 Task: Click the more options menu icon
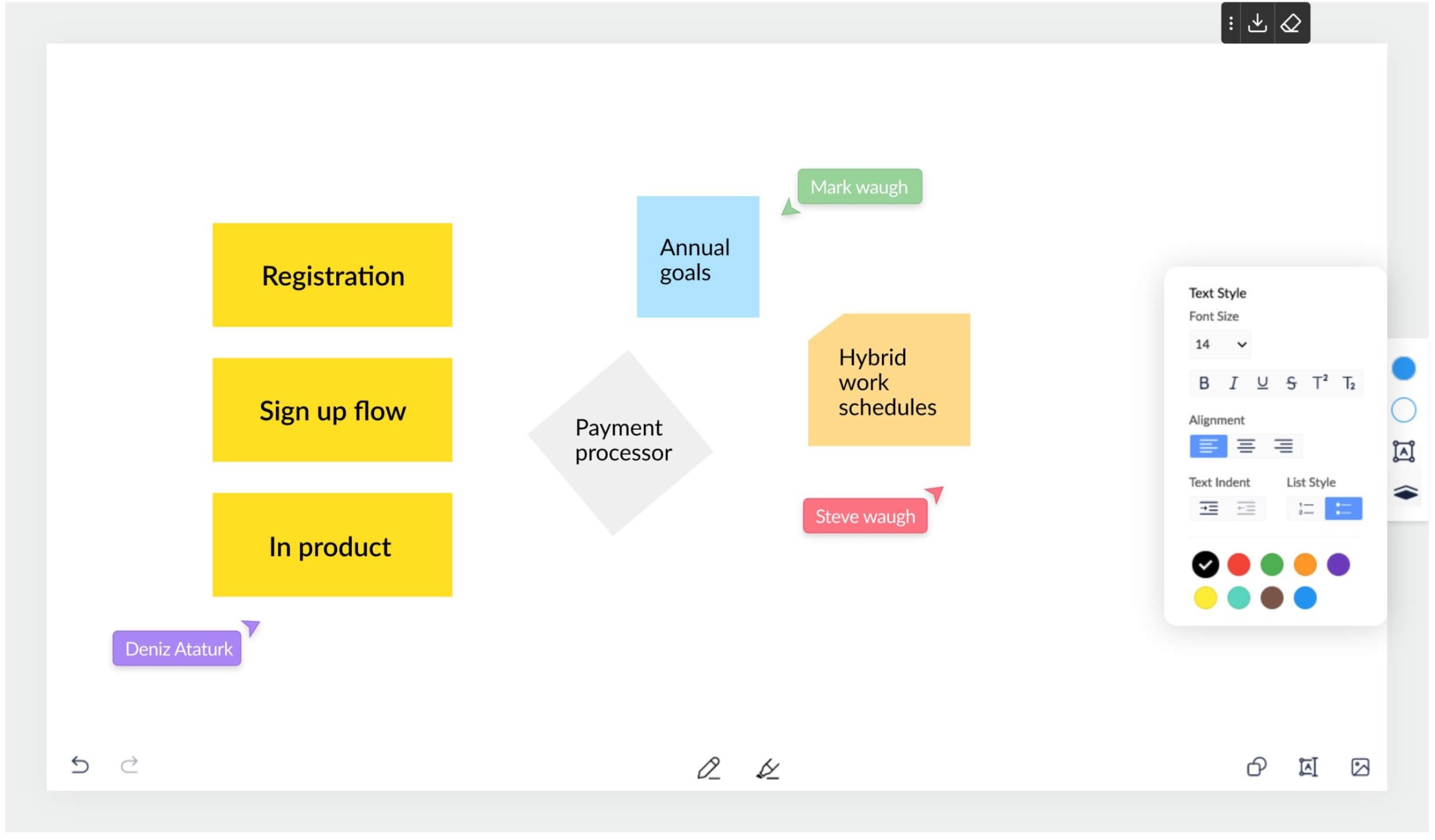coord(1231,22)
